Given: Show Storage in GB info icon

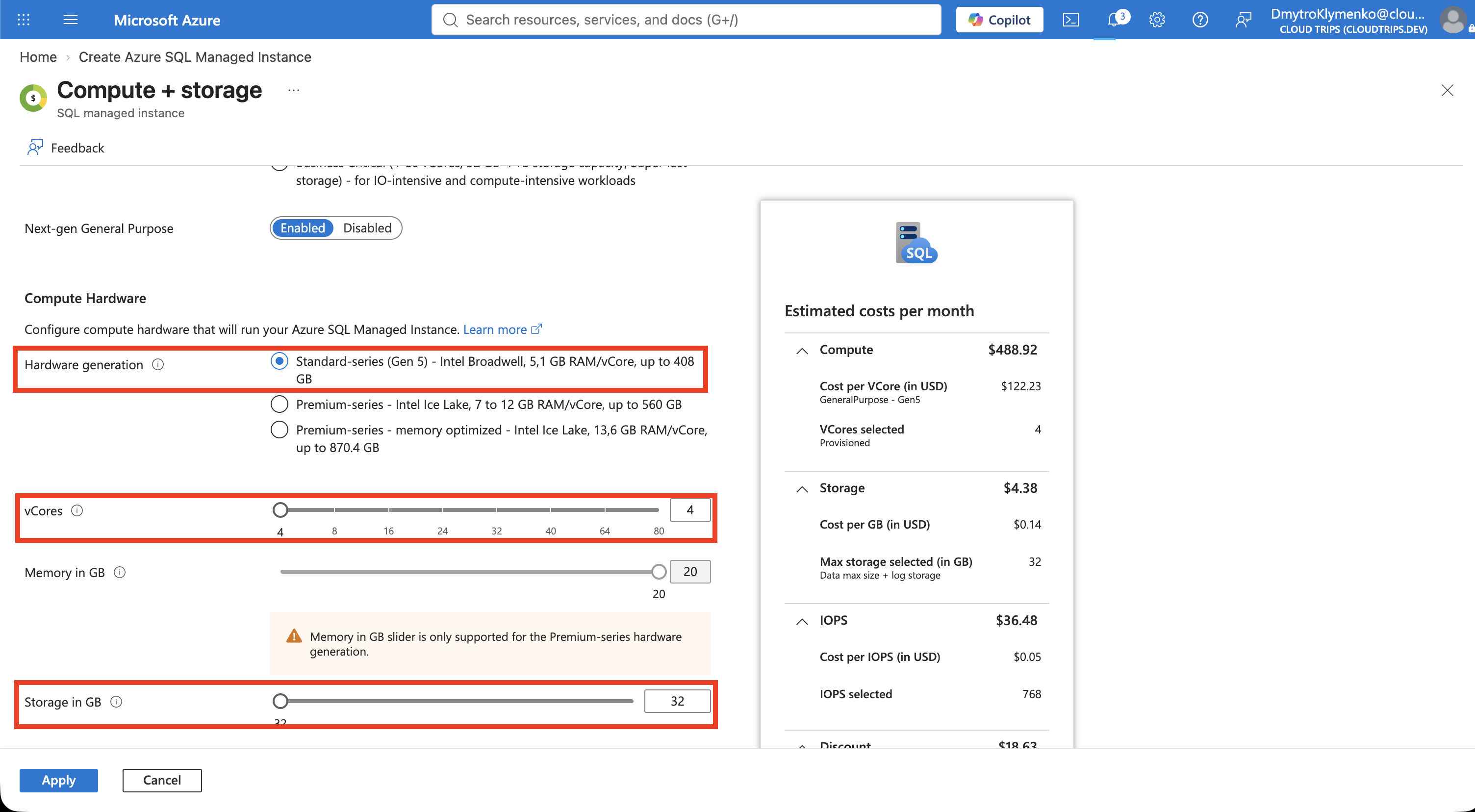Looking at the screenshot, I should point(116,702).
